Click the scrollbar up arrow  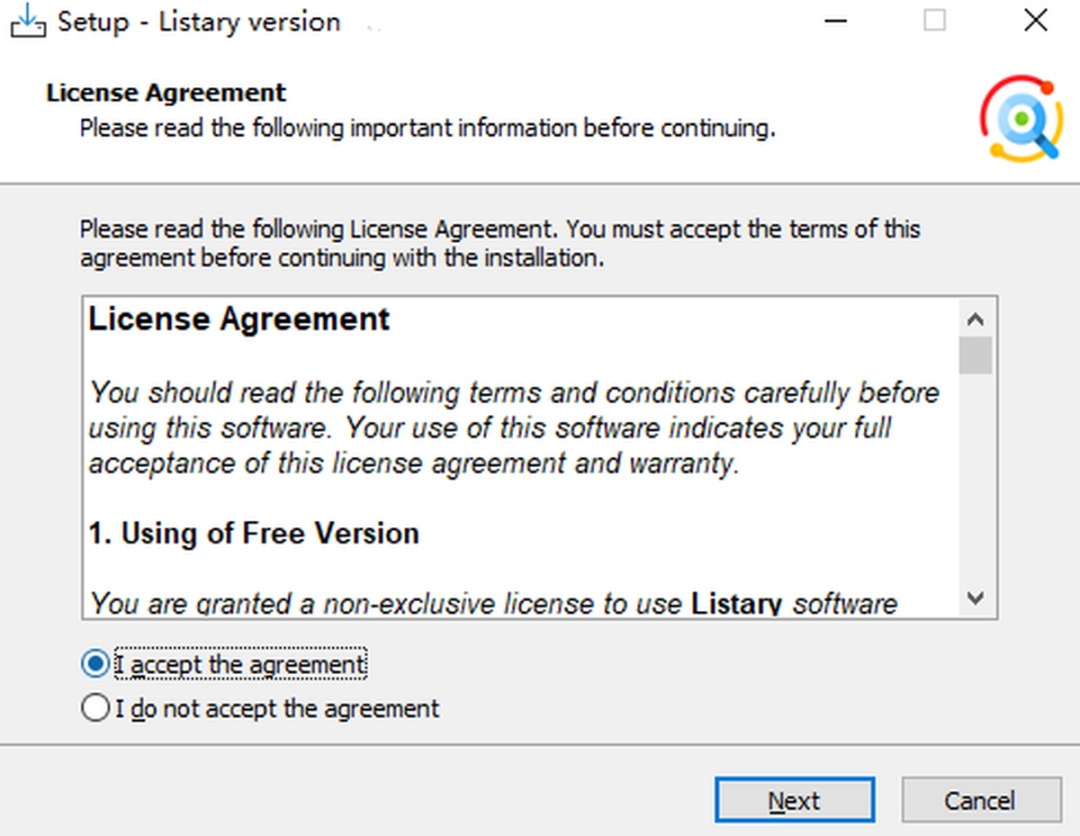pos(975,318)
